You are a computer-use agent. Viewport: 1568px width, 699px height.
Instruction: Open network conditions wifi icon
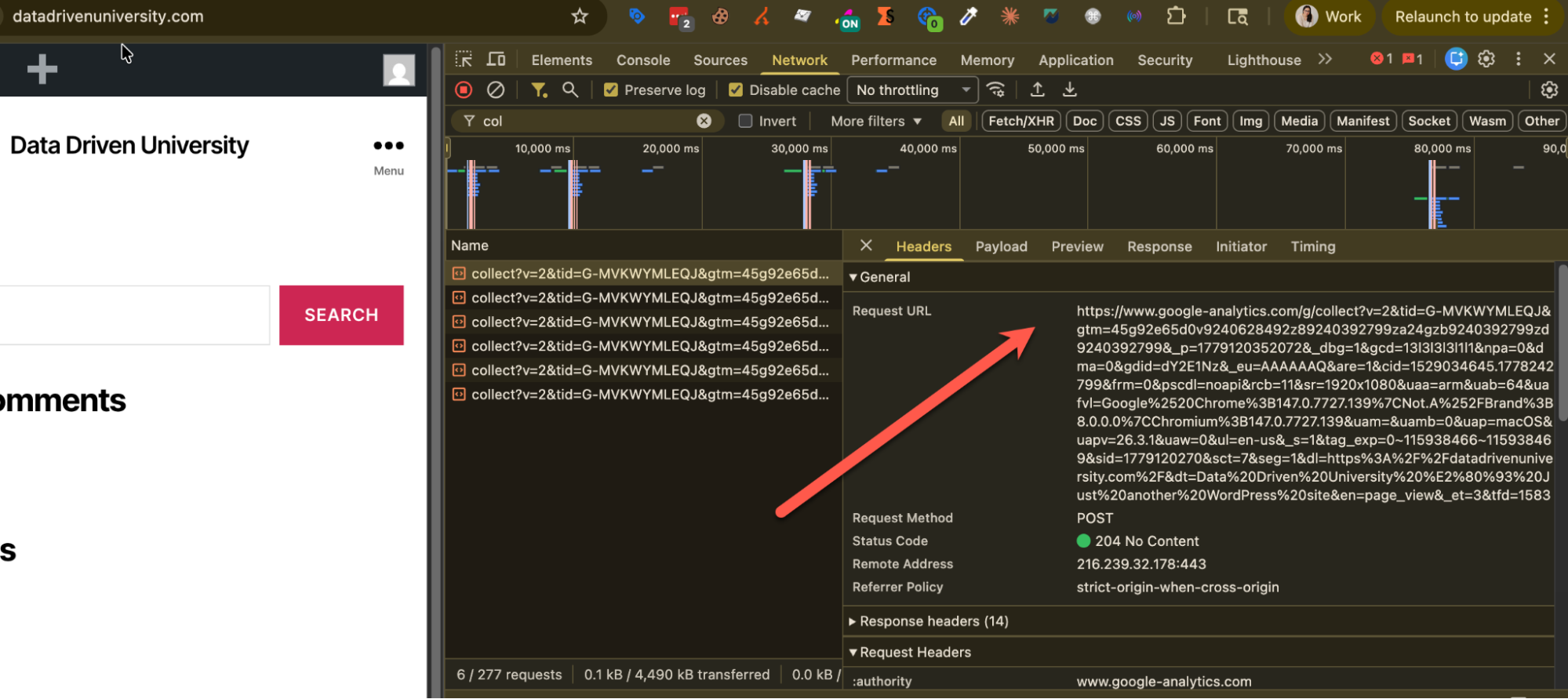tap(996, 90)
